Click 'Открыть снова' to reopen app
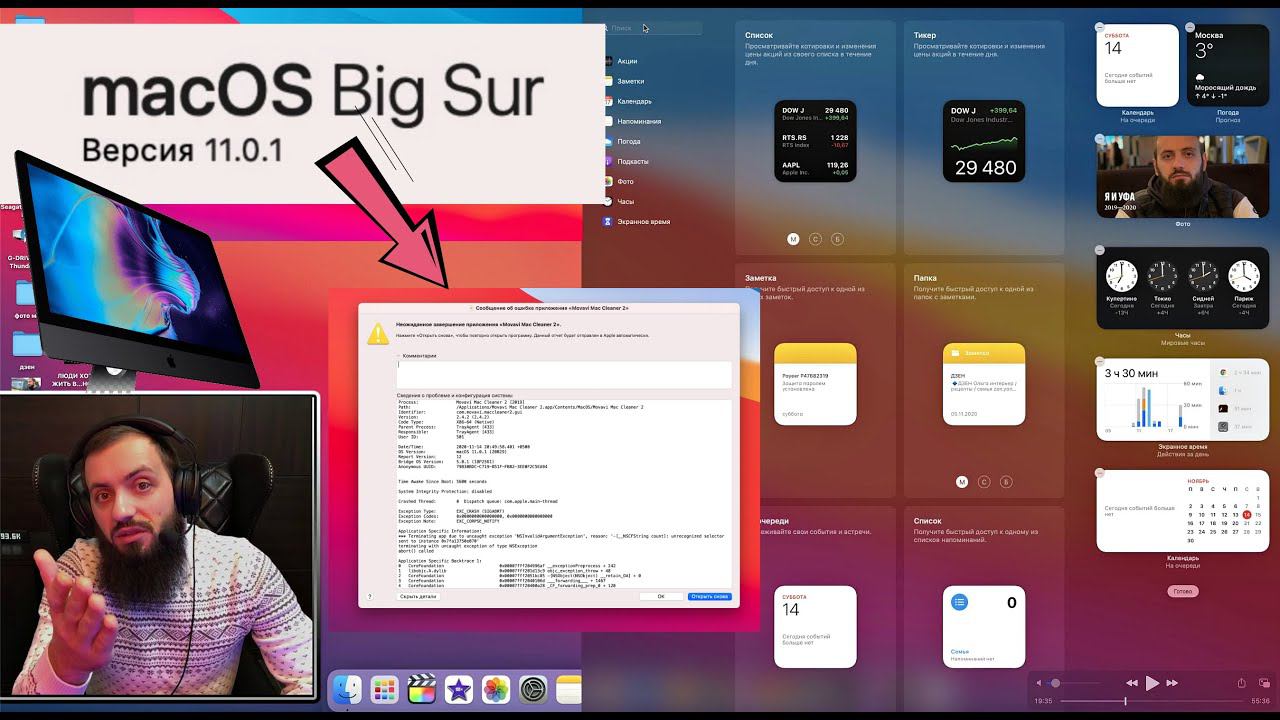Image resolution: width=1280 pixels, height=720 pixels. pos(709,596)
